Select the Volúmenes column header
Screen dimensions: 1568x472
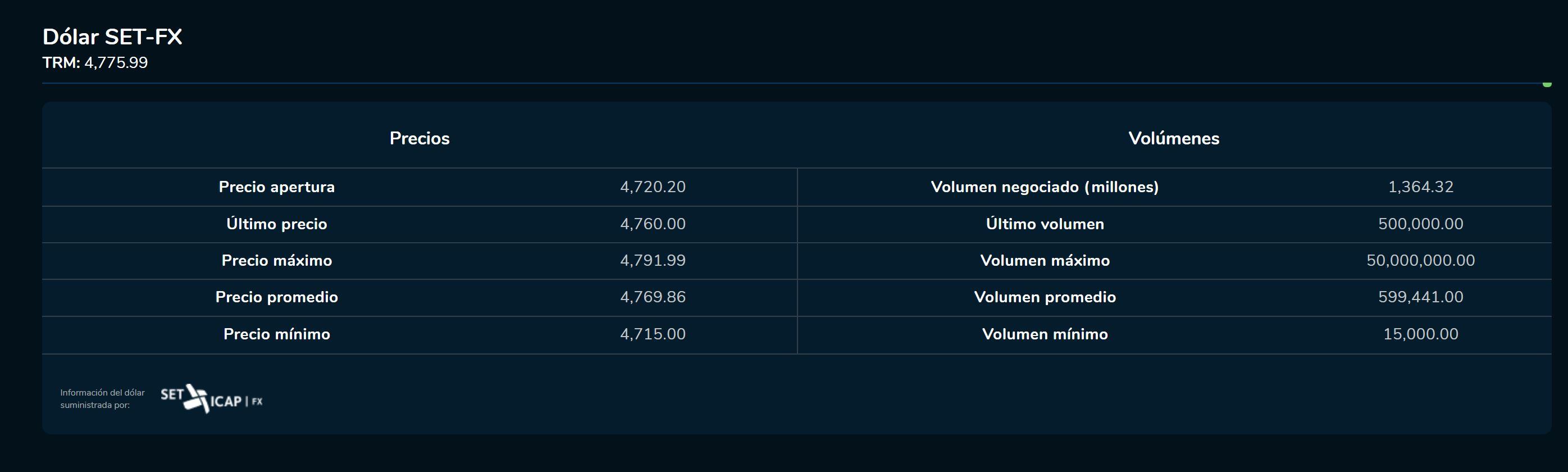pos(1174,138)
